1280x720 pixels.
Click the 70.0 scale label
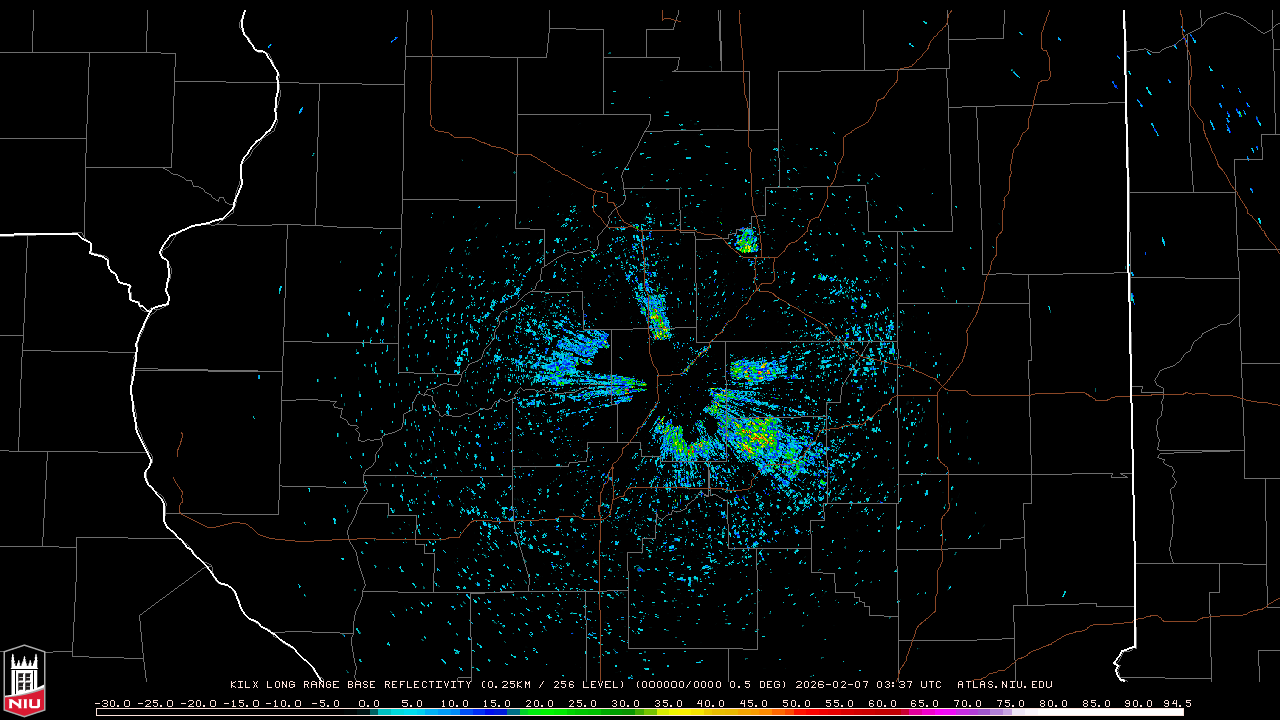(968, 703)
